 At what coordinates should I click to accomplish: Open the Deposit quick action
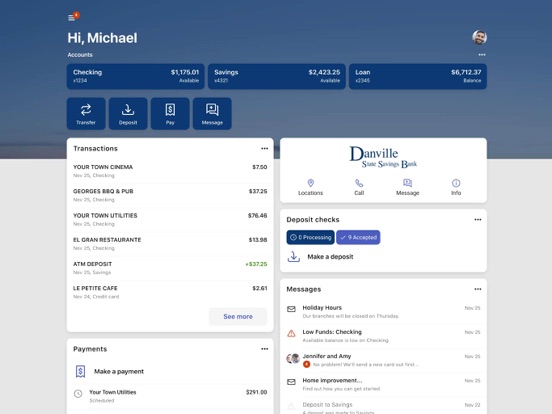pos(128,113)
